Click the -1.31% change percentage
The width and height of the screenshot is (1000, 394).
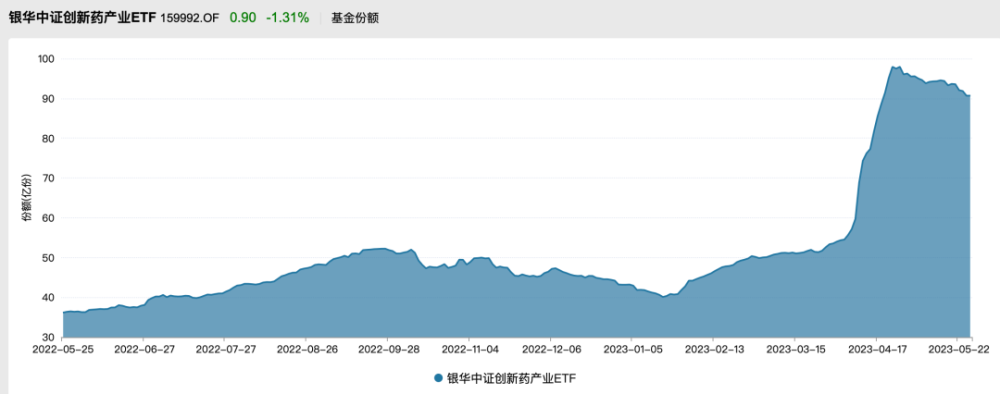click(x=287, y=18)
